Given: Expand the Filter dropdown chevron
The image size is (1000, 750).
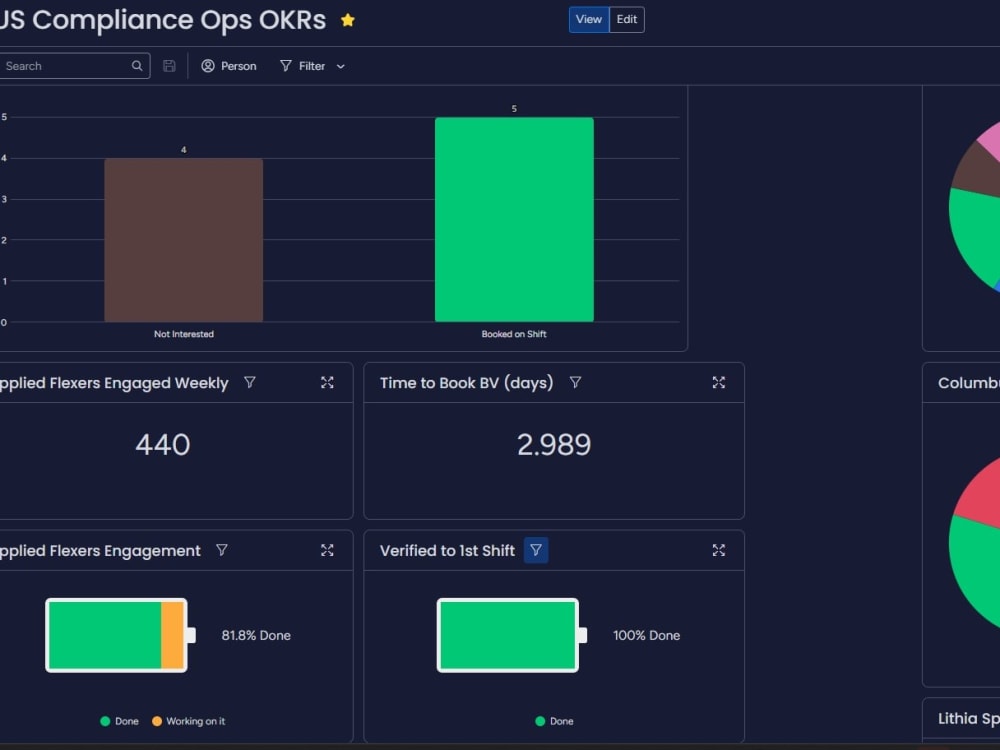Looking at the screenshot, I should 341,66.
